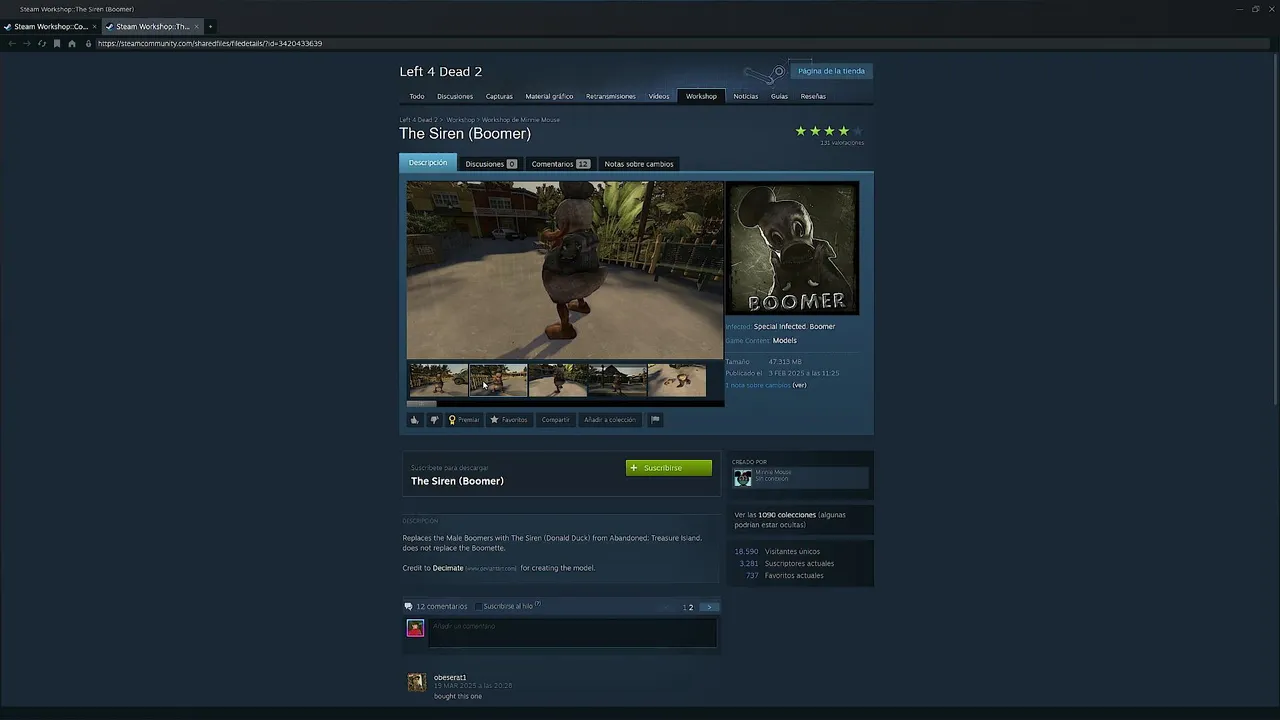Open the 'Models' game content tag
The image size is (1280, 720).
coord(784,340)
